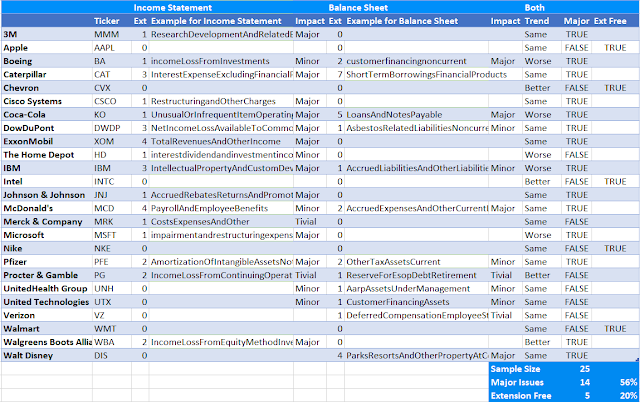Click the WBA ticker cell

coord(112,342)
